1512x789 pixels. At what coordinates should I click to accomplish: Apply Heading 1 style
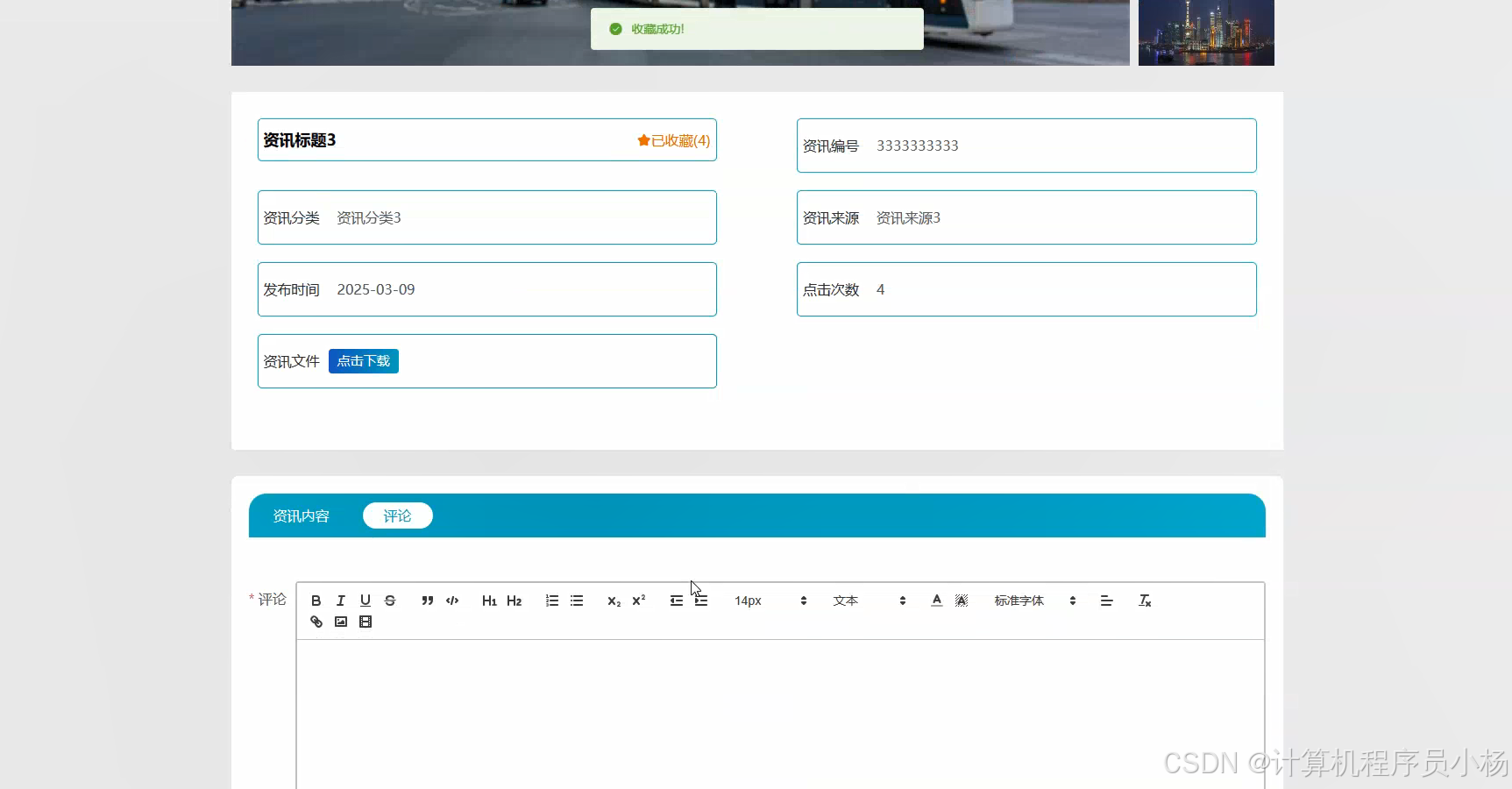pyautogui.click(x=489, y=601)
